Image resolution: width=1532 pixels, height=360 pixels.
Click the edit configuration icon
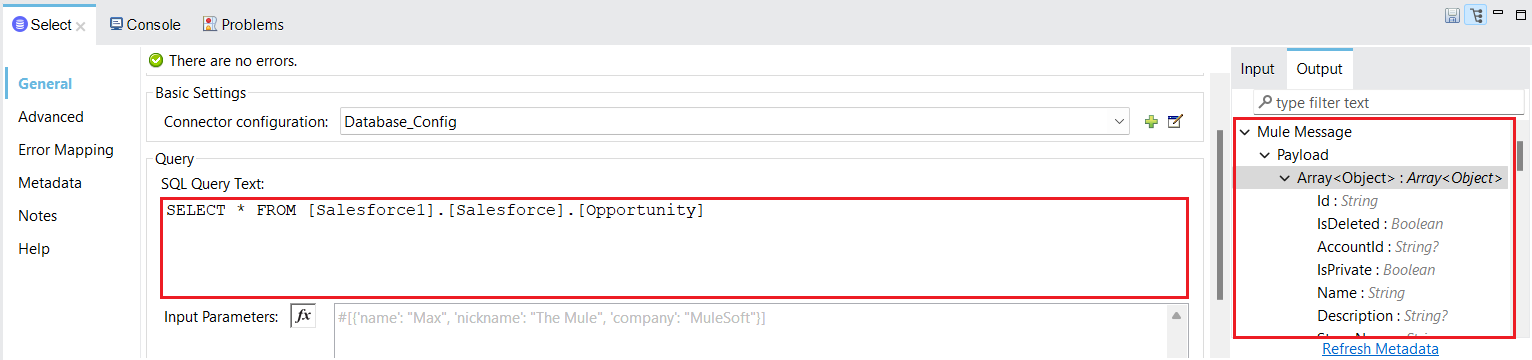click(1175, 122)
